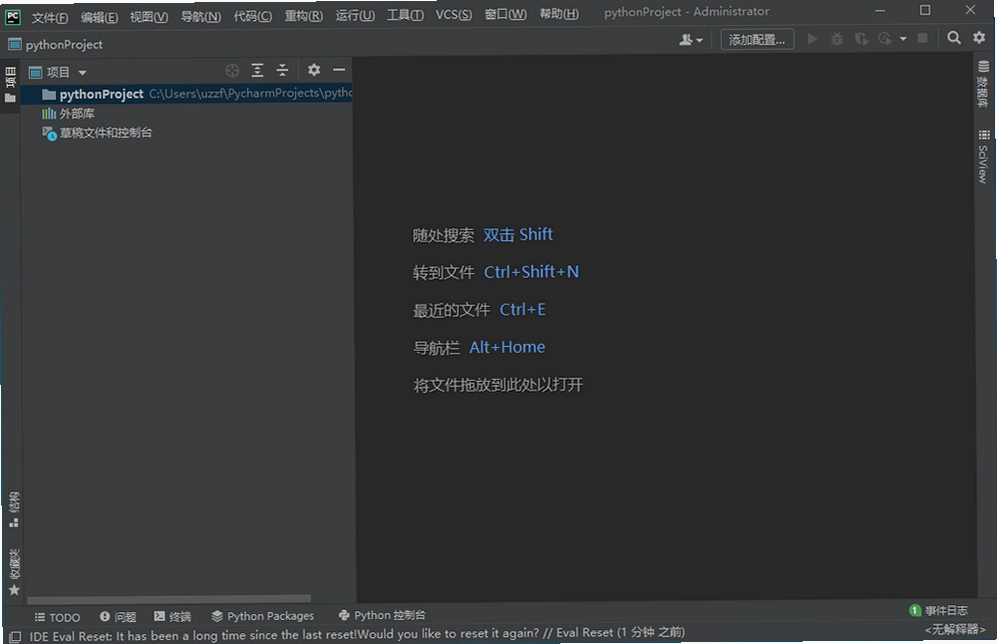The height and width of the screenshot is (644, 997).
Task: Click the <无解释器> status widget
Action: (955, 629)
